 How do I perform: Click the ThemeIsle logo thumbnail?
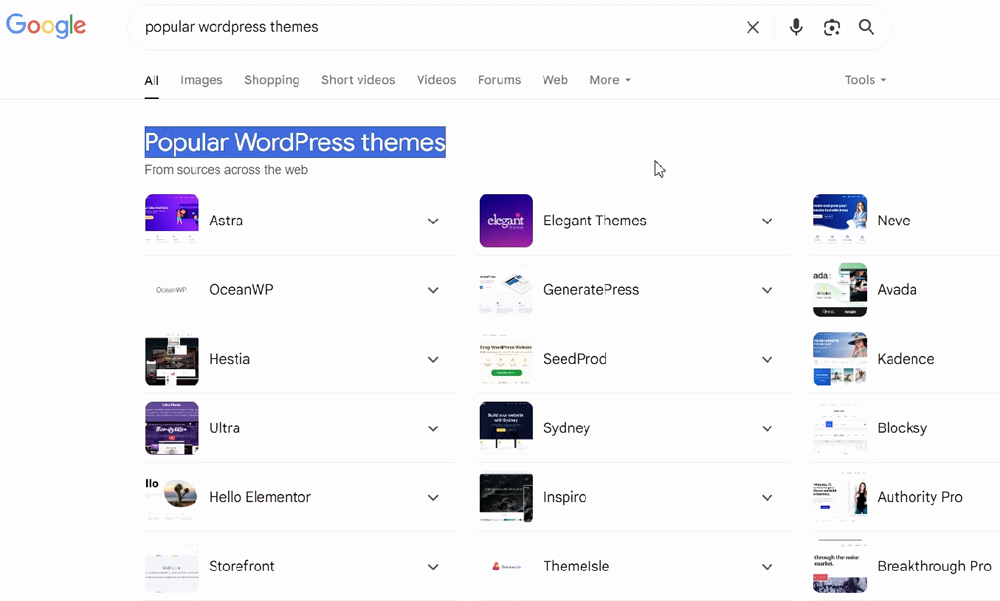tap(506, 566)
